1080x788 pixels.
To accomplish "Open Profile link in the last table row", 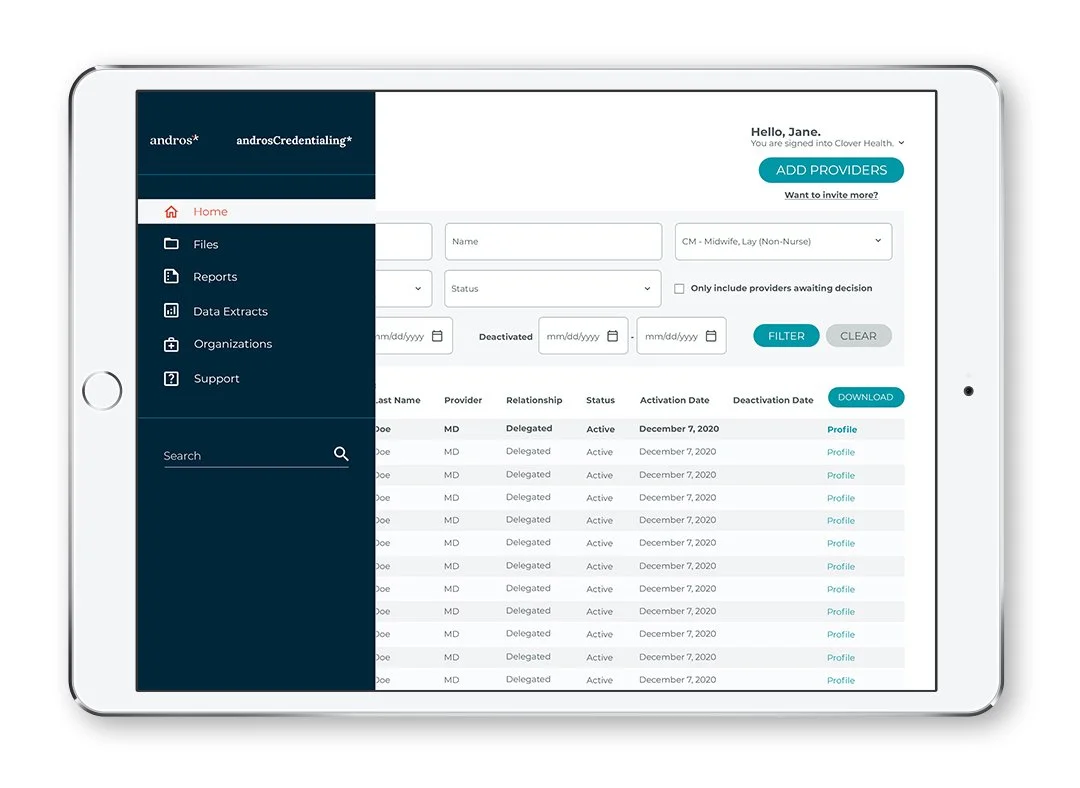I will tap(840, 680).
